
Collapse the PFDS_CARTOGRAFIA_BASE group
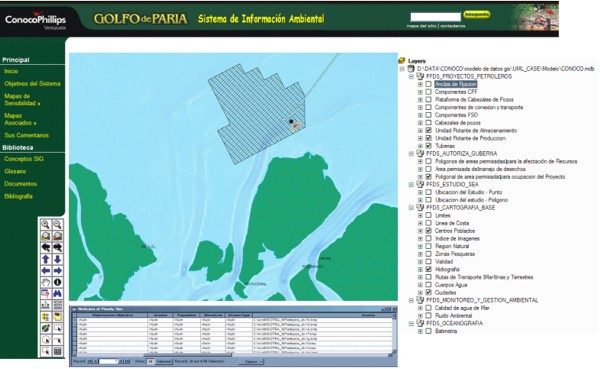(x=411, y=207)
